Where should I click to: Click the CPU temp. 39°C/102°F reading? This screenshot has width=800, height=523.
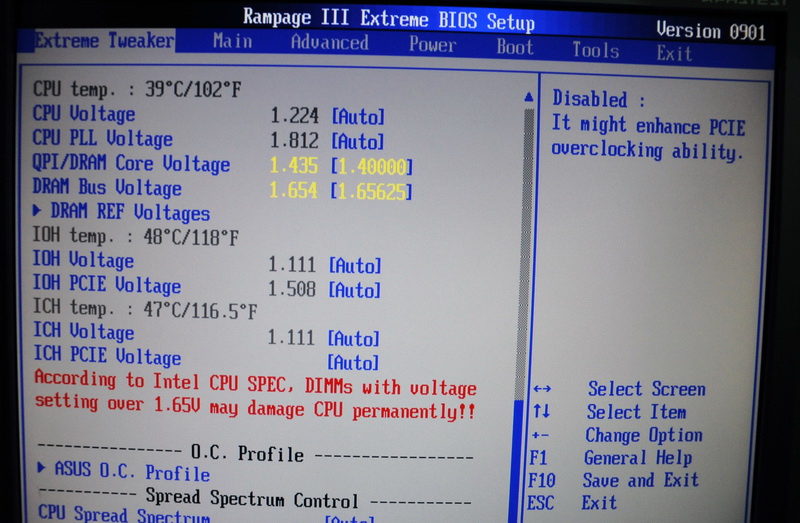pos(137,89)
